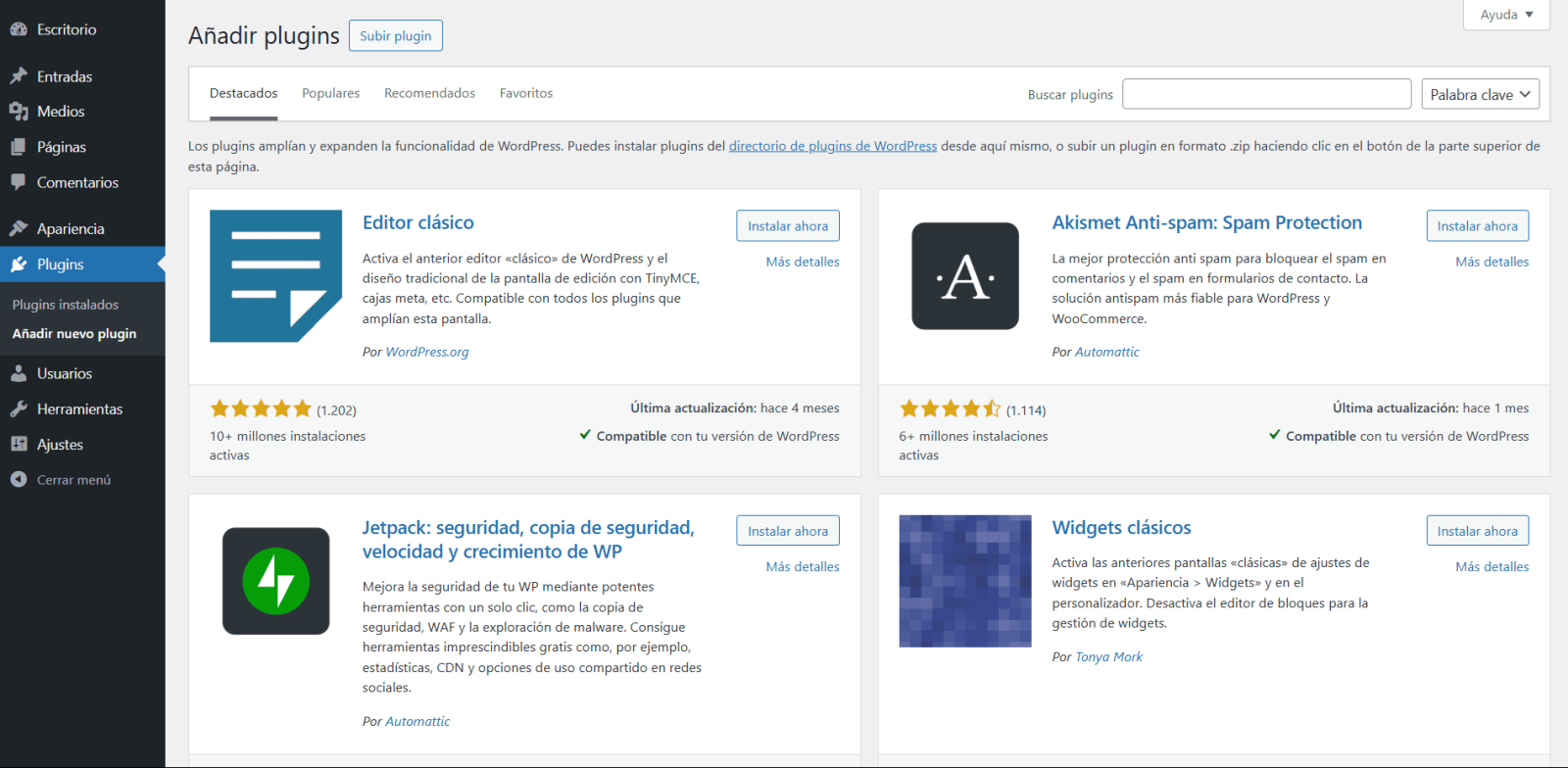Screen dimensions: 1568x768
Task: Click the Plugins plug icon
Action: 19,264
